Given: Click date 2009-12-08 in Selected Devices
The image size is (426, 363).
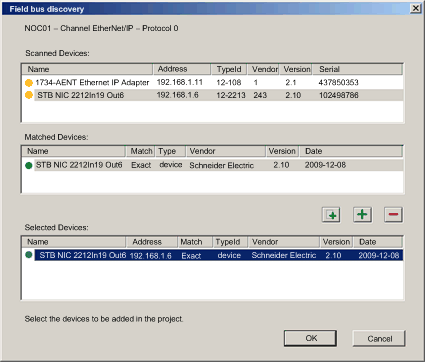Looking at the screenshot, I should point(379,256).
